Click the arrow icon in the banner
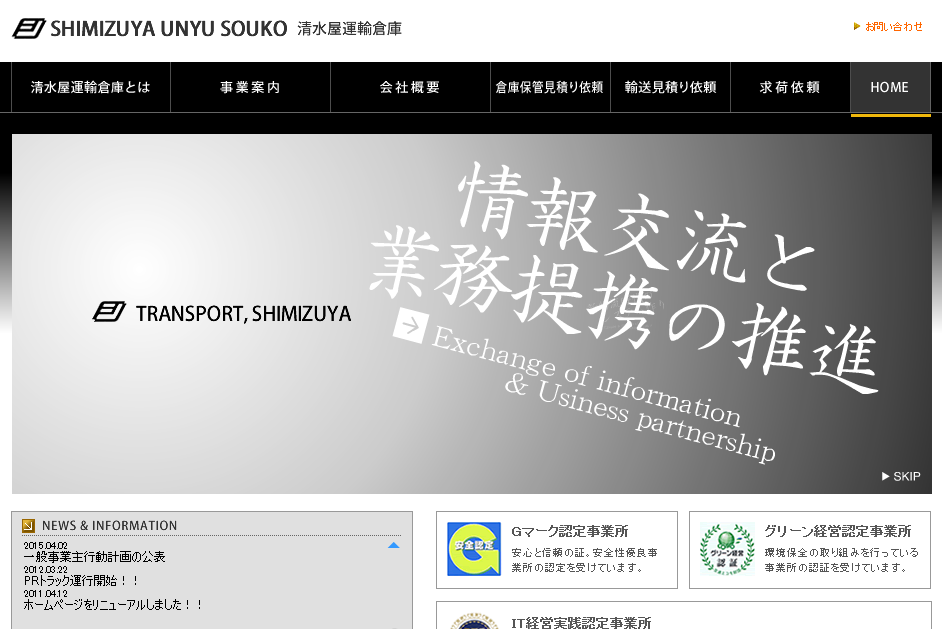This screenshot has height=629, width=942. (410, 325)
